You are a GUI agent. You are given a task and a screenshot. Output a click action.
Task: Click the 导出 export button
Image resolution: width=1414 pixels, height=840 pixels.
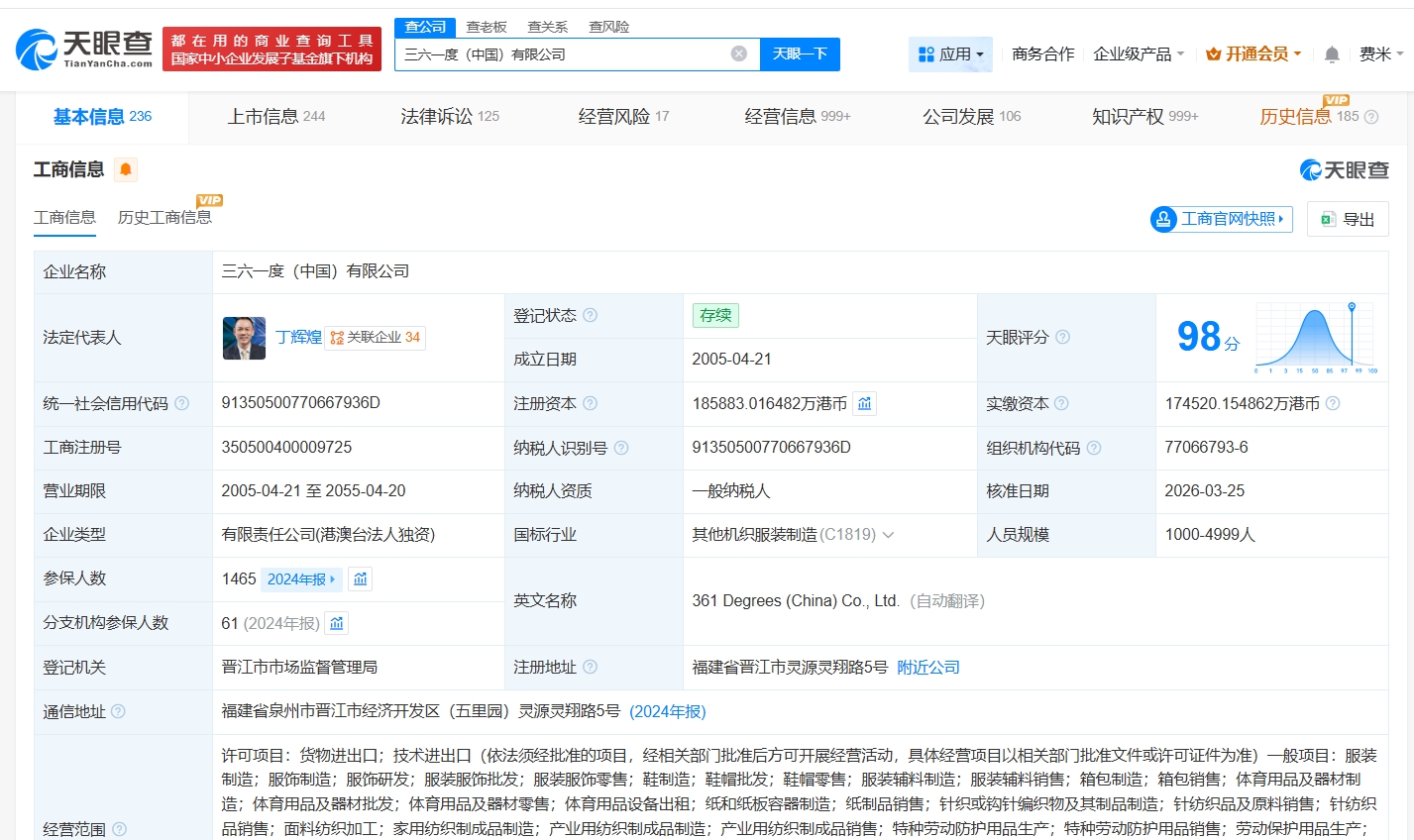click(x=1348, y=219)
